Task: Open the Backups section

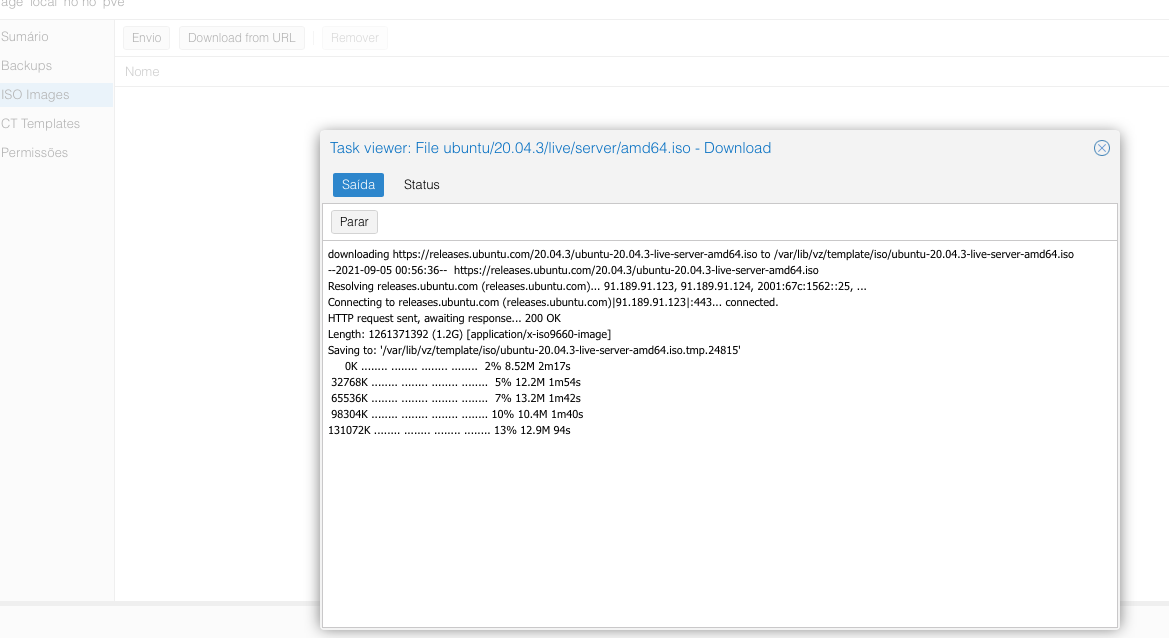Action: (x=27, y=66)
